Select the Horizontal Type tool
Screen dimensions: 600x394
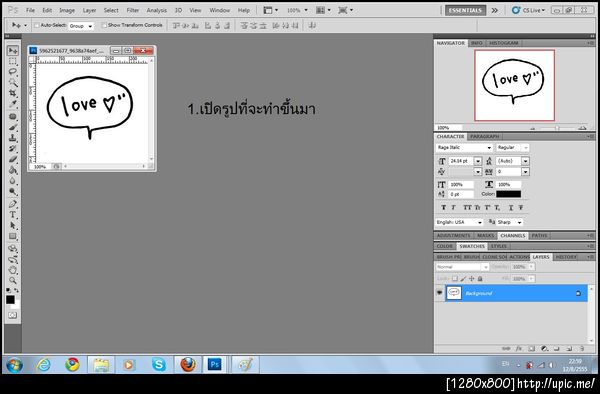(13, 215)
